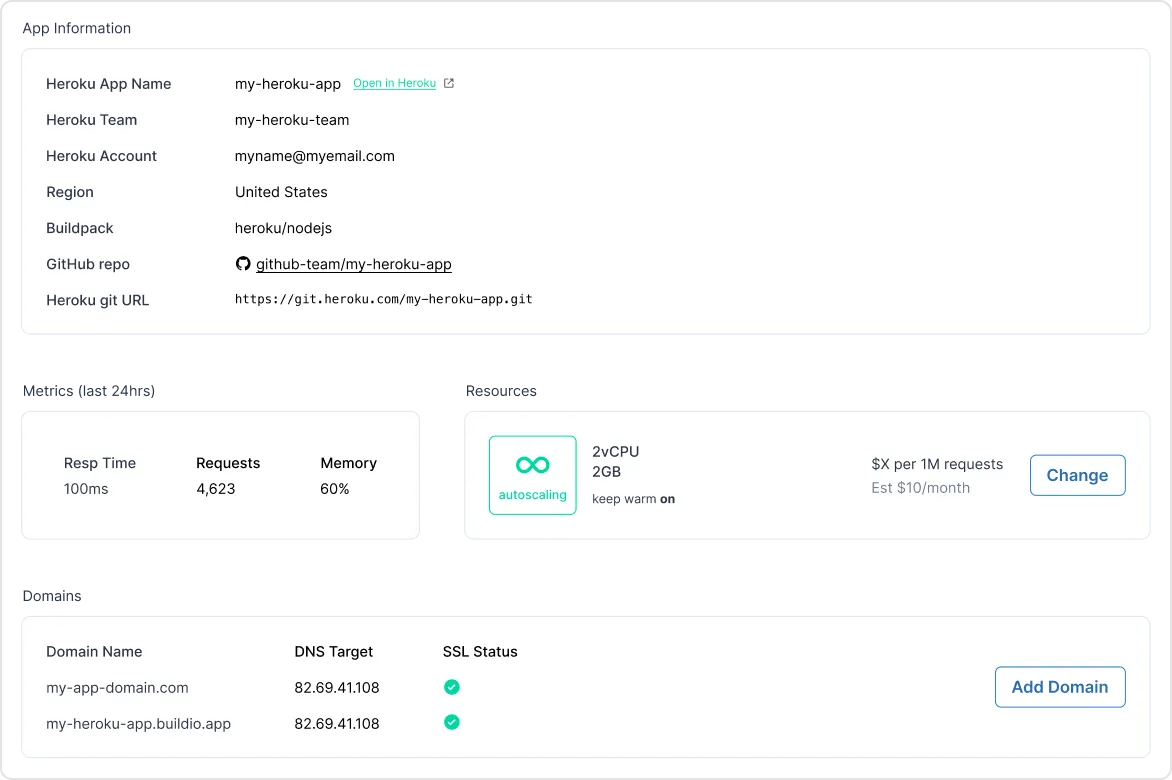Screen dimensions: 1172x780
Task: Click the keep warm on setting
Action: 633,499
